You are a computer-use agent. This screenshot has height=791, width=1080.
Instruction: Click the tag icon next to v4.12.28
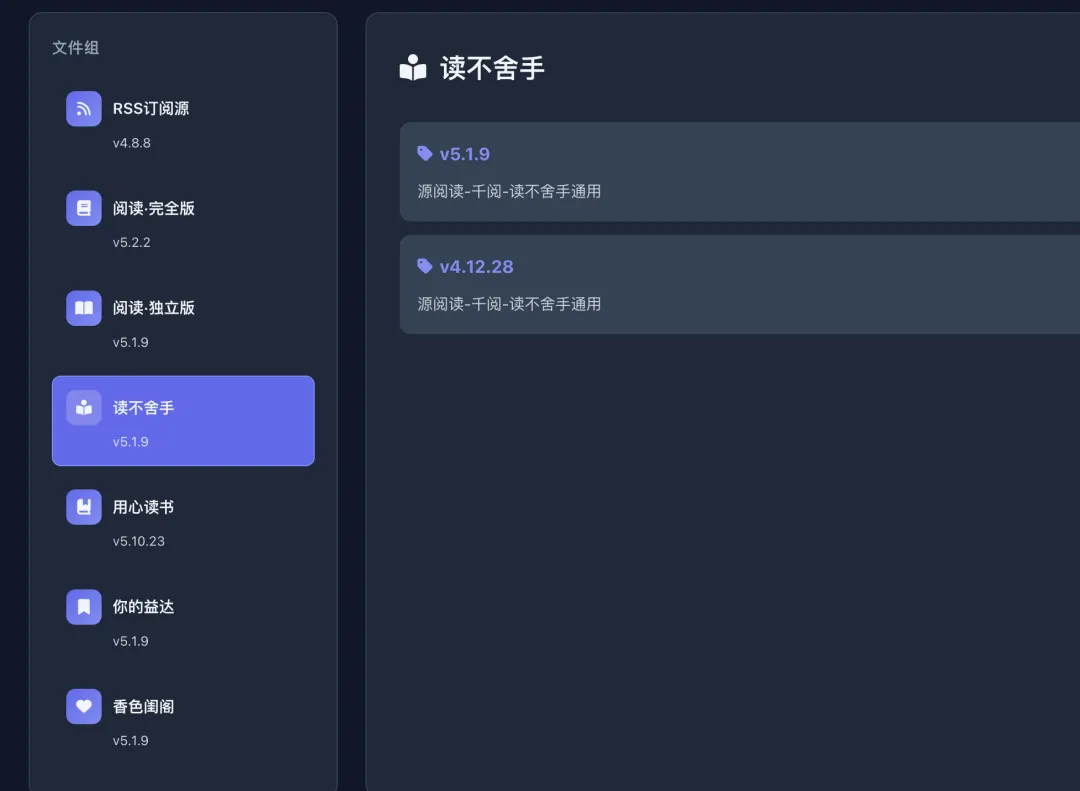pyautogui.click(x=425, y=266)
